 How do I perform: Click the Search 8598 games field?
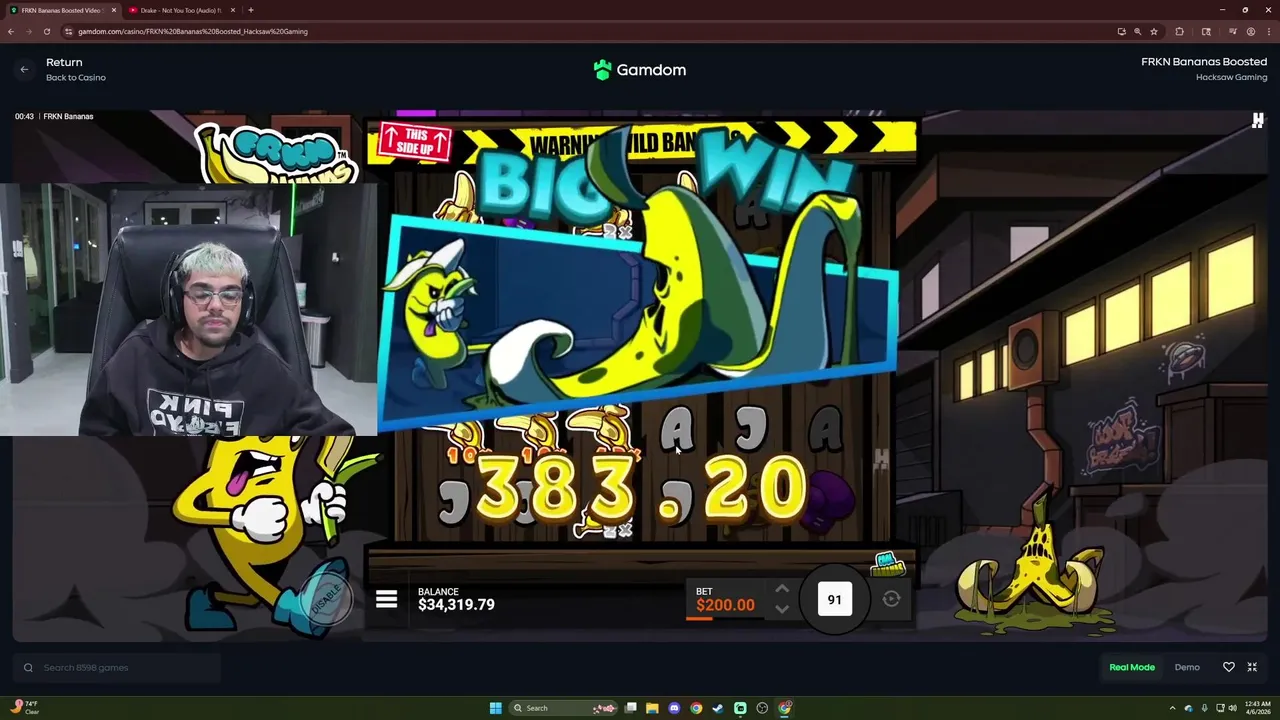click(117, 667)
